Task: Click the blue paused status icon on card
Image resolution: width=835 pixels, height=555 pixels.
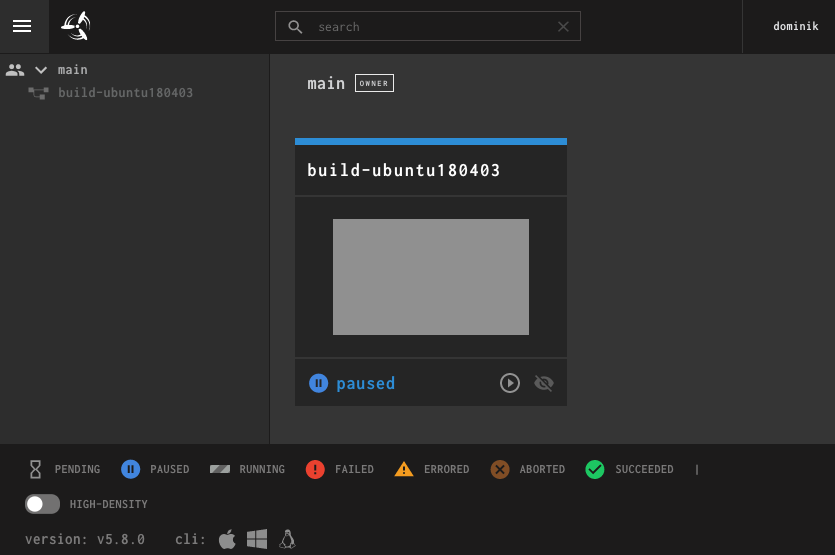Action: [318, 383]
